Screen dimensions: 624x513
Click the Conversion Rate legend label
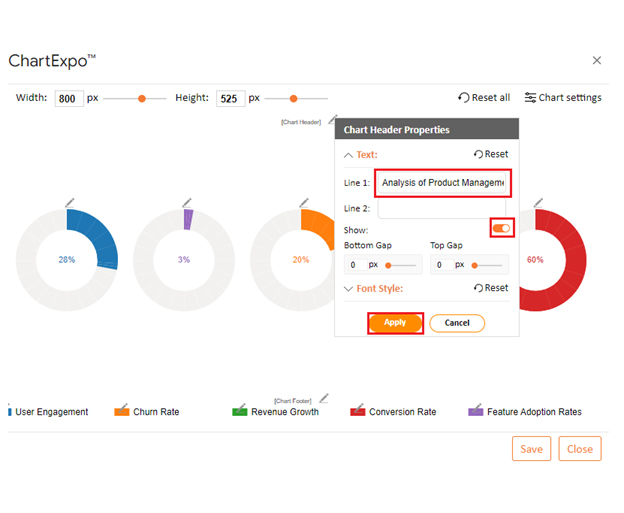(403, 412)
